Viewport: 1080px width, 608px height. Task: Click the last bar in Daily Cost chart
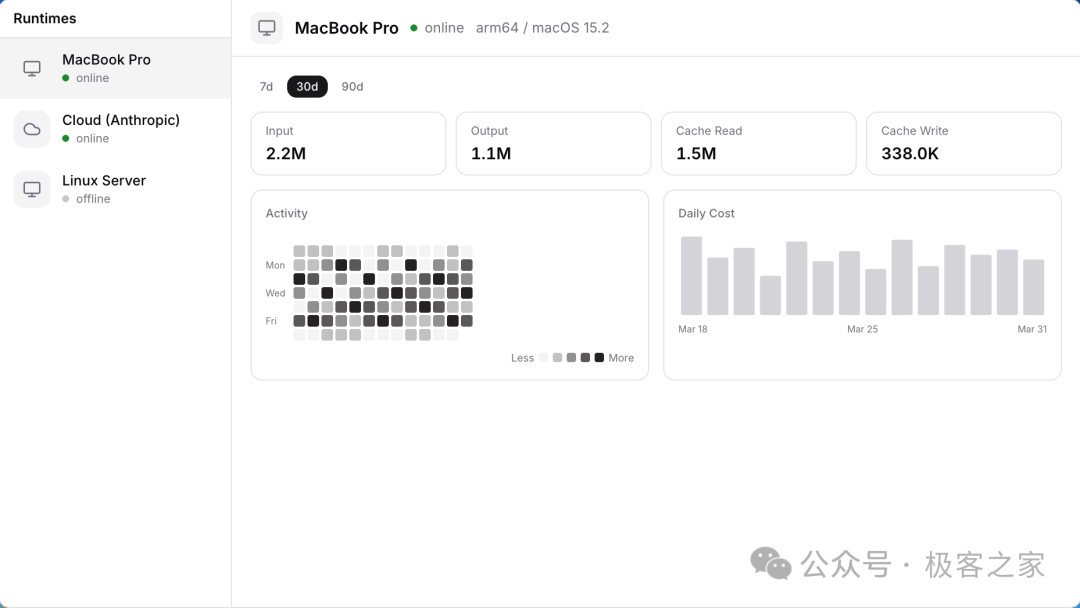tap(1033, 287)
